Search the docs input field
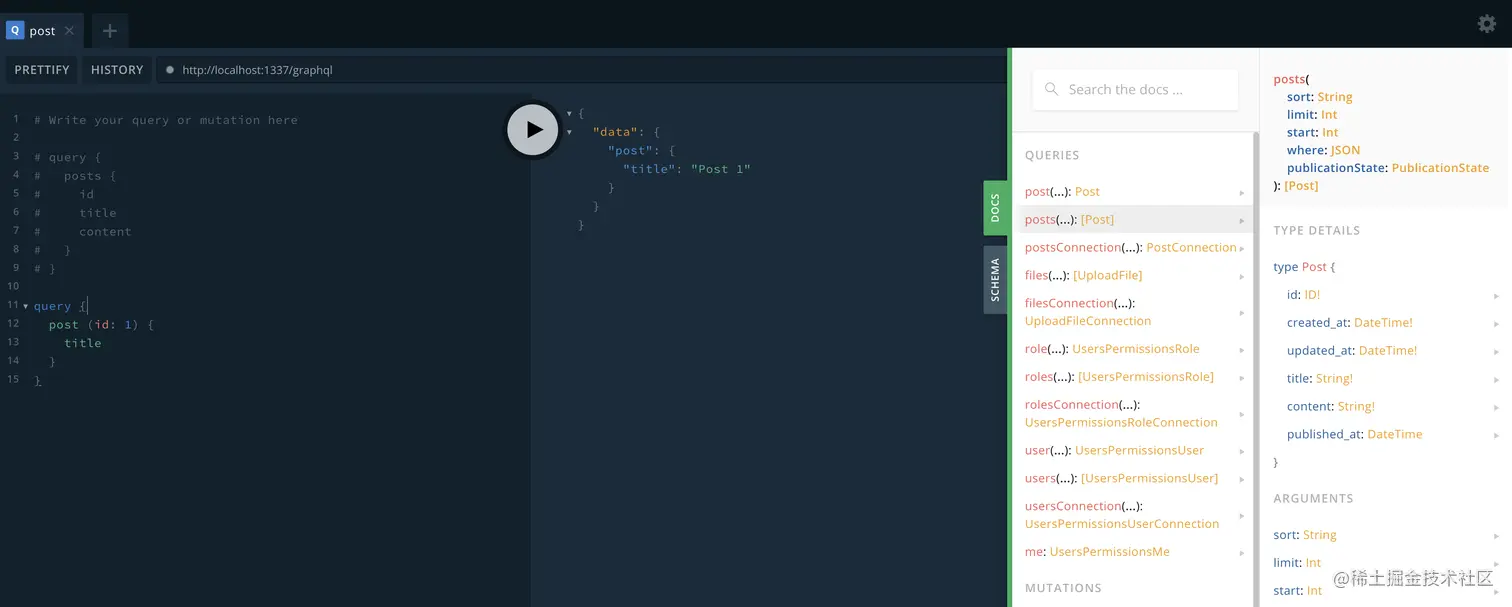The width and height of the screenshot is (1512, 607). [x=1135, y=89]
